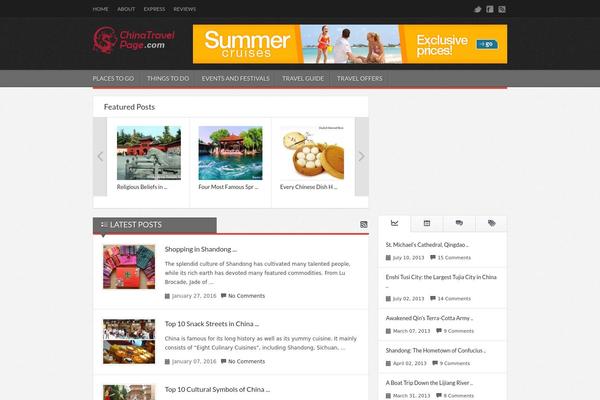The image size is (600, 400).
Task: Click the March 07, 2013 date
Action: 412,331
